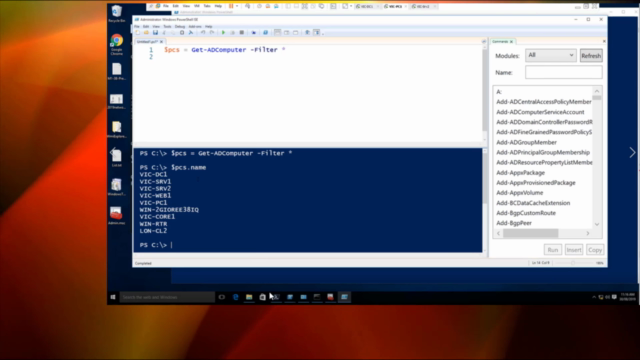The image size is (640, 360).
Task: Click the Cut scissors icon in ISE toolbar
Action: tap(164, 33)
